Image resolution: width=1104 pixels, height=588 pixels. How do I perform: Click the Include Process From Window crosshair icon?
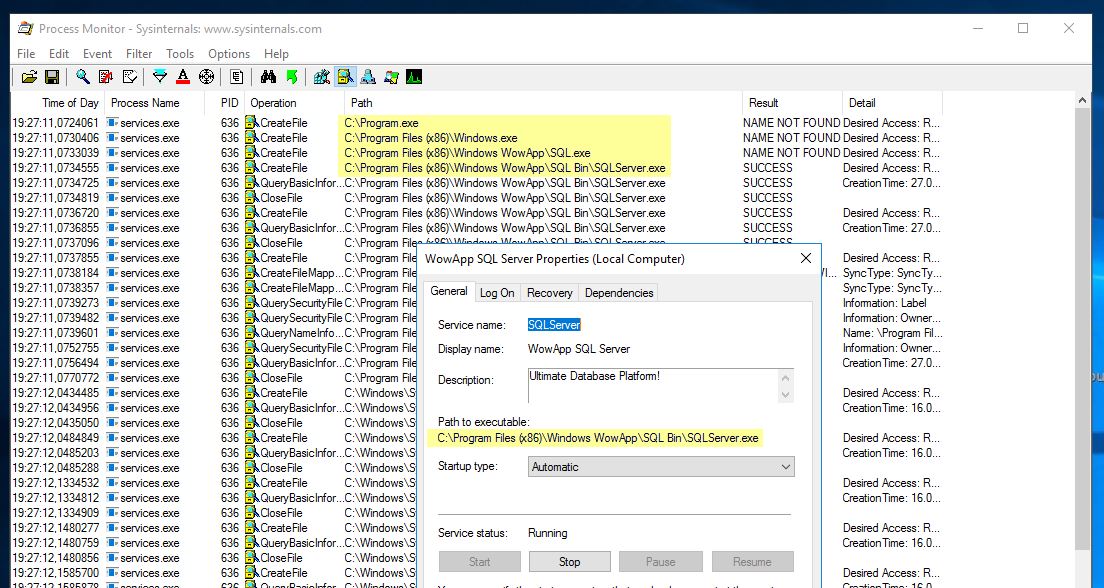(x=207, y=76)
